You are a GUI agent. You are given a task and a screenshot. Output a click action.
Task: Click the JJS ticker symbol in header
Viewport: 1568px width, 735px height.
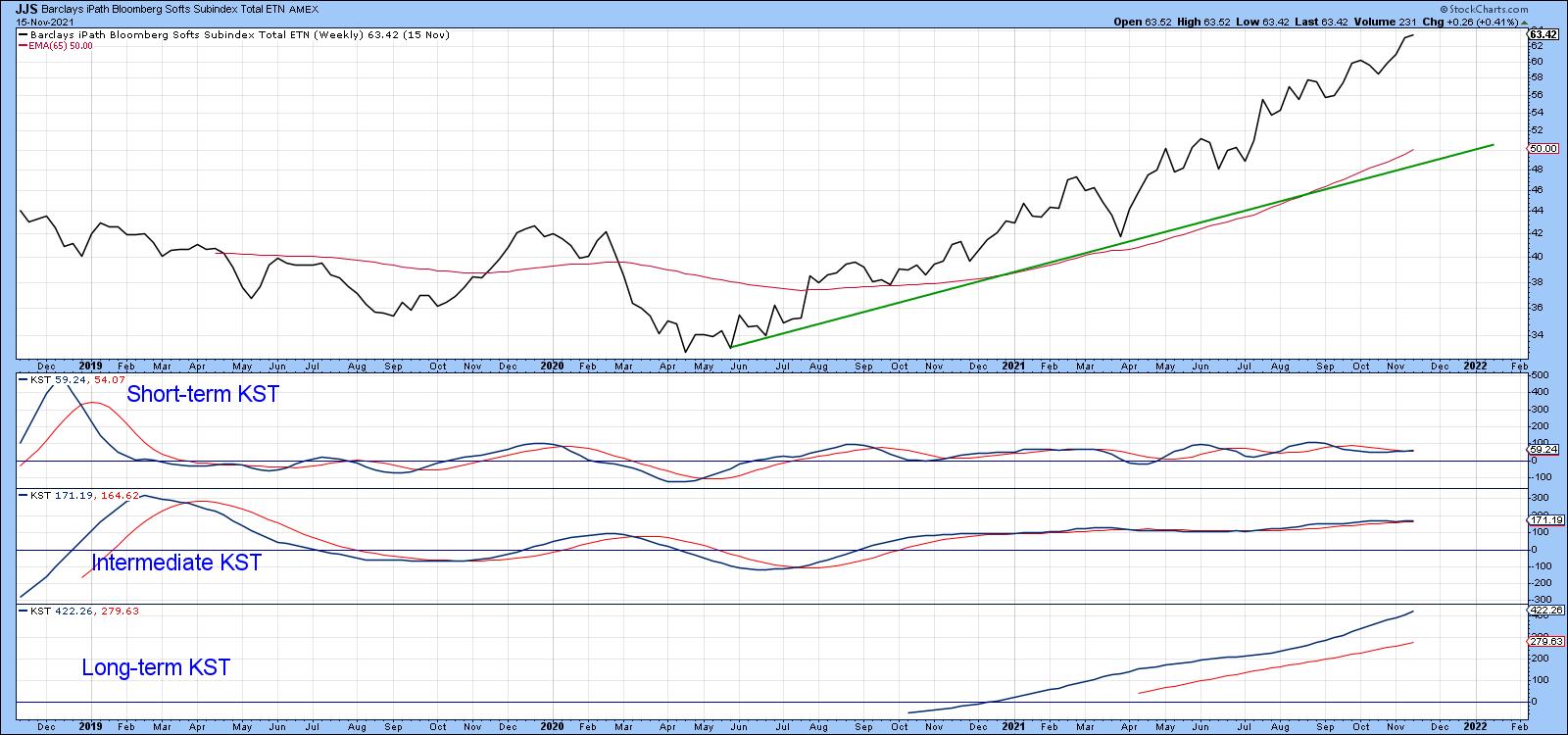pyautogui.click(x=26, y=7)
